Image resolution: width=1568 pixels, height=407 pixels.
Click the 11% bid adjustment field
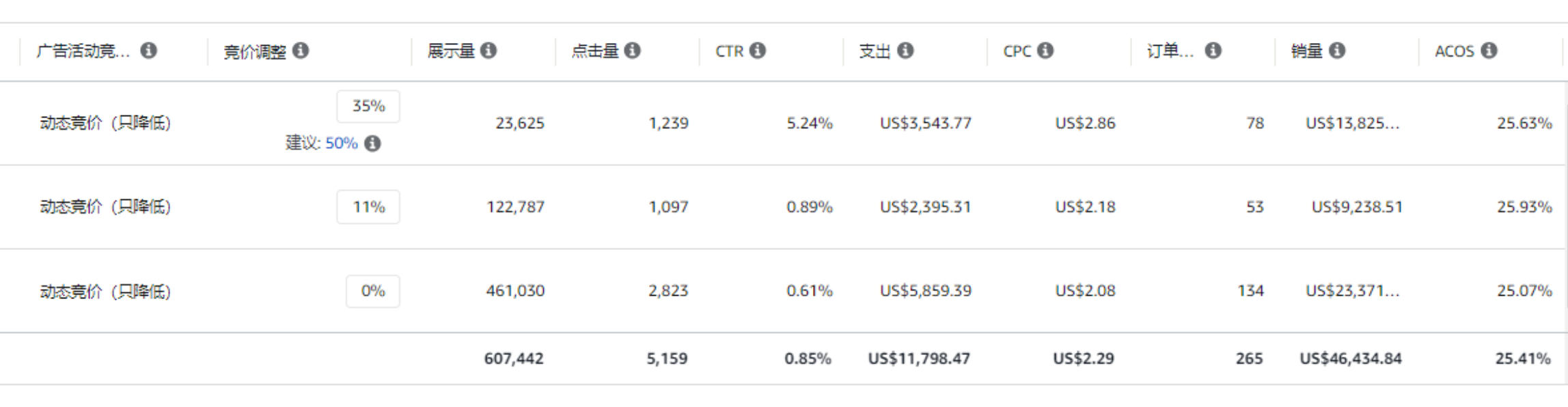368,207
